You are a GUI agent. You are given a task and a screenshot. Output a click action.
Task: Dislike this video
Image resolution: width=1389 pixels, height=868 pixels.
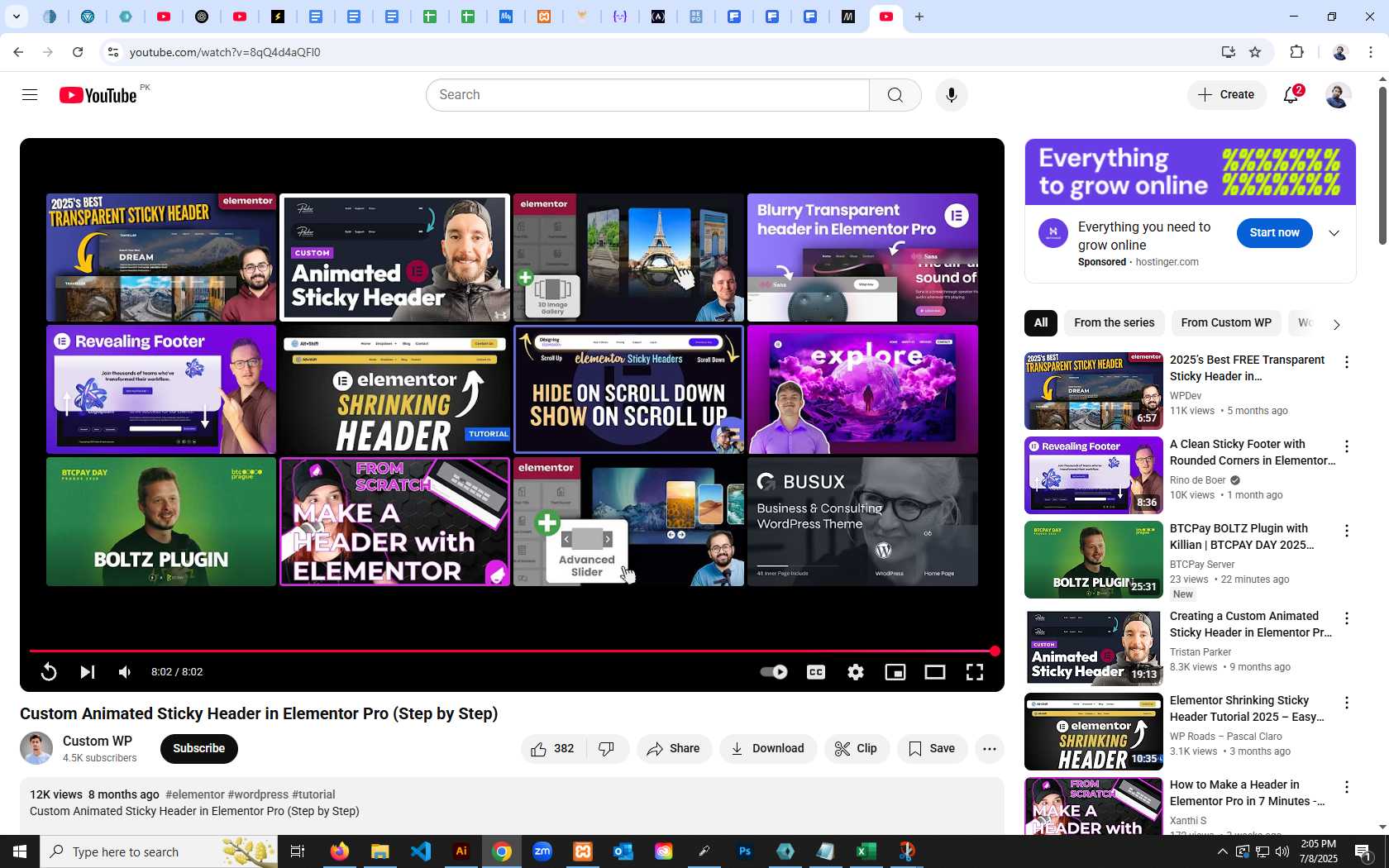[x=607, y=749]
